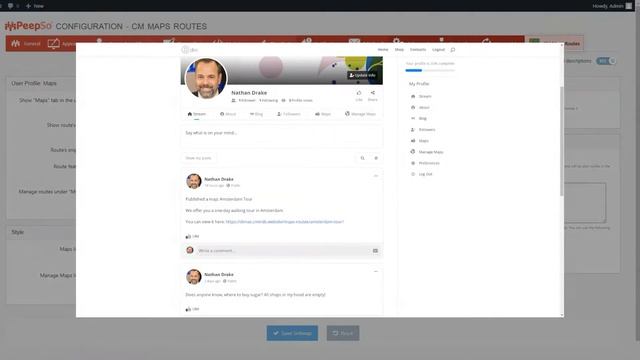Image resolution: width=640 pixels, height=360 pixels.
Task: Switch to the About profile tab
Action: (228, 114)
